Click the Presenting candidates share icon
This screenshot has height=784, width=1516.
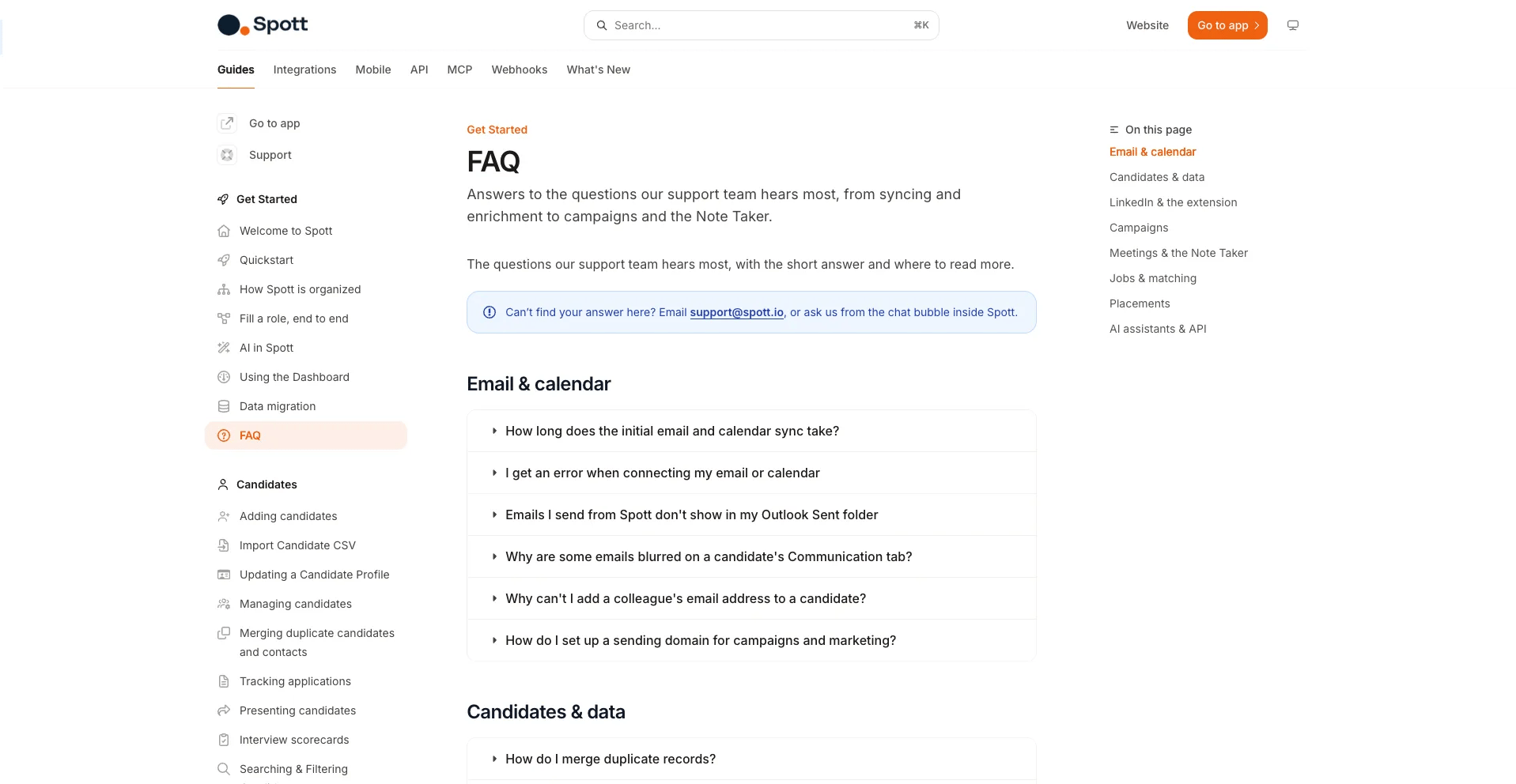tap(224, 710)
